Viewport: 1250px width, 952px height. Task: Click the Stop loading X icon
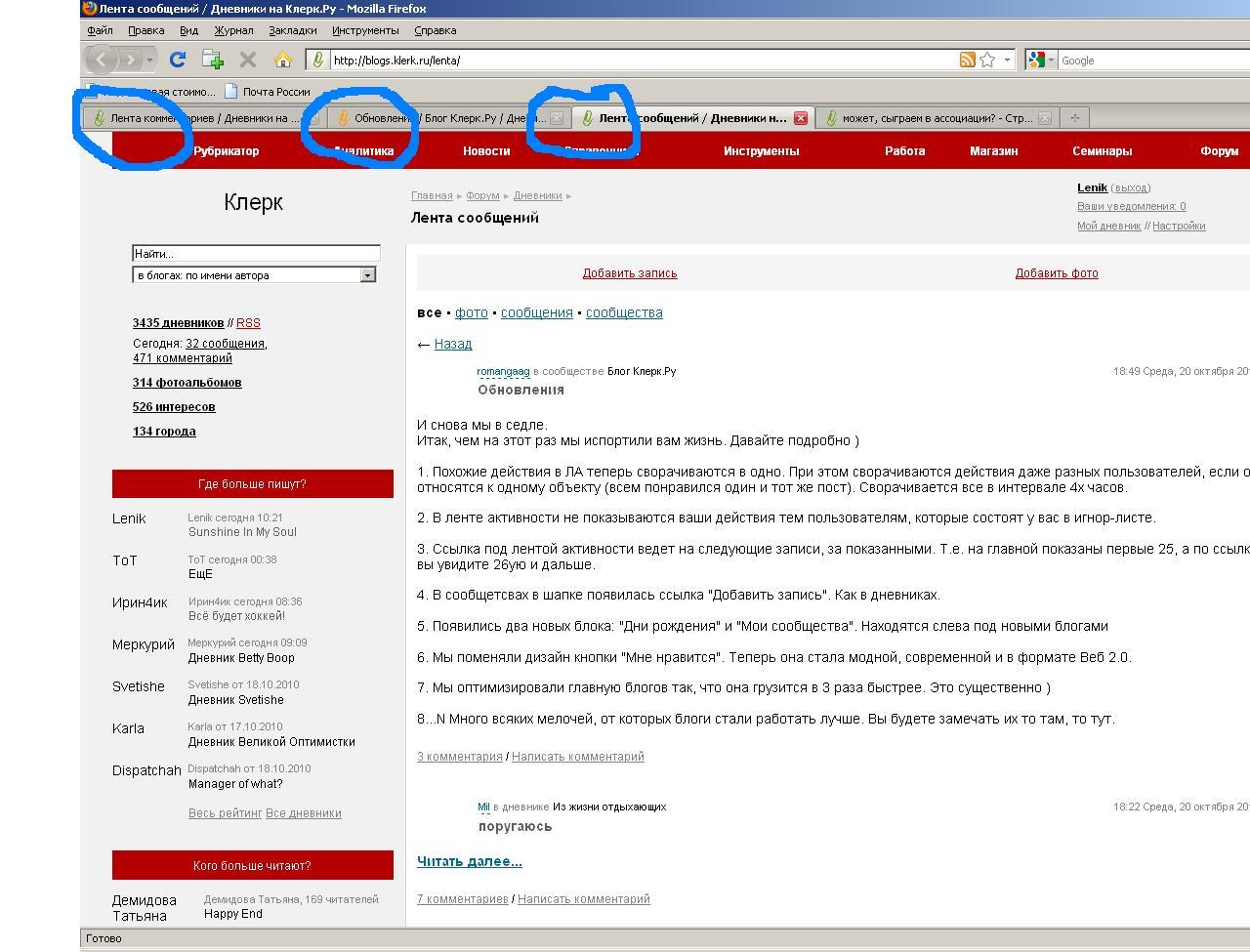coord(248,60)
